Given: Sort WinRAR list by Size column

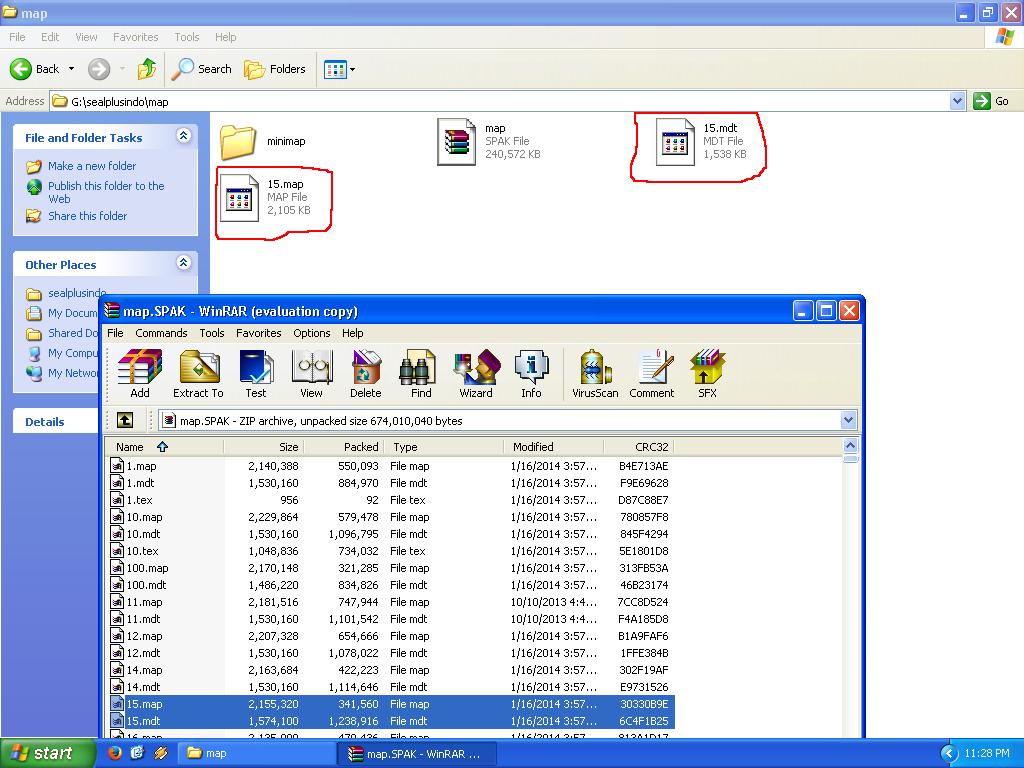Looking at the screenshot, I should 264,447.
